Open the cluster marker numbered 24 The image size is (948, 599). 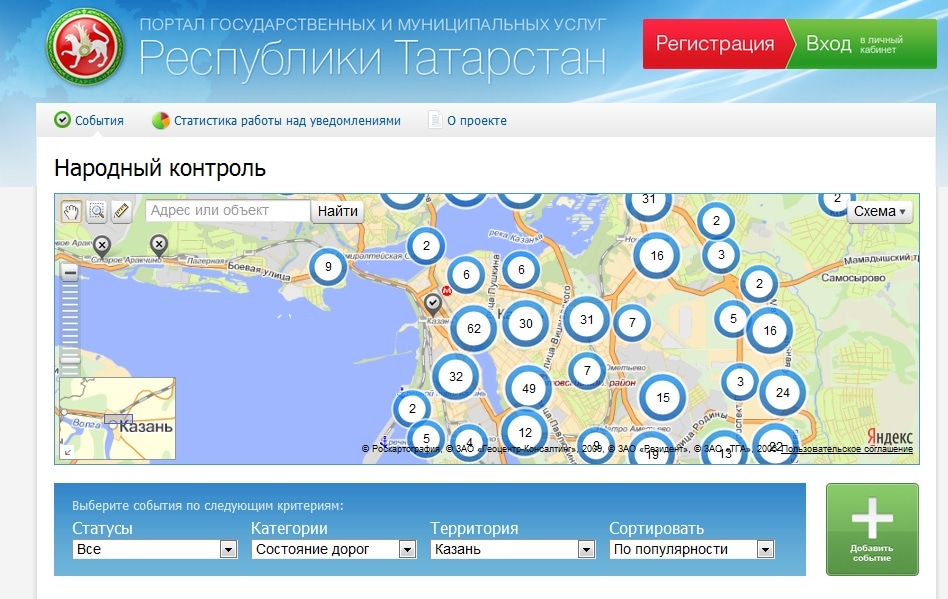tap(782, 393)
